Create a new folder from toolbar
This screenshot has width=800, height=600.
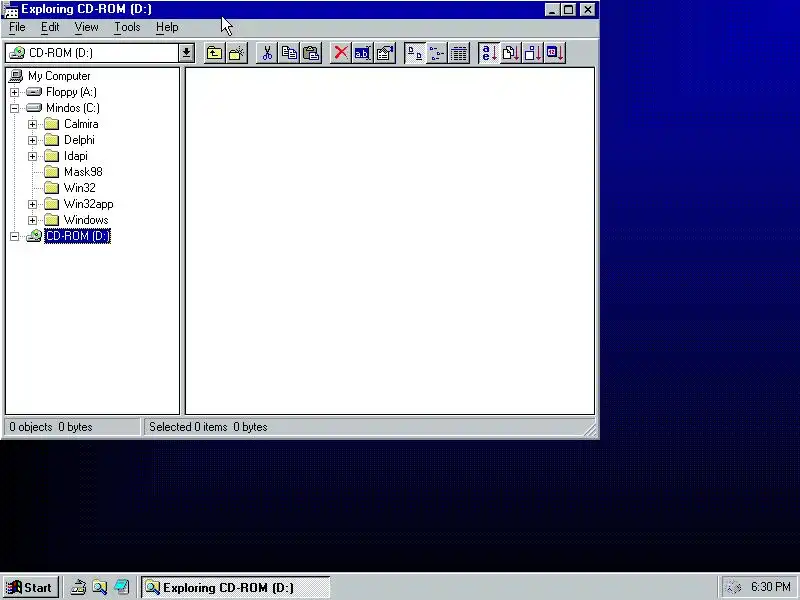[x=237, y=53]
